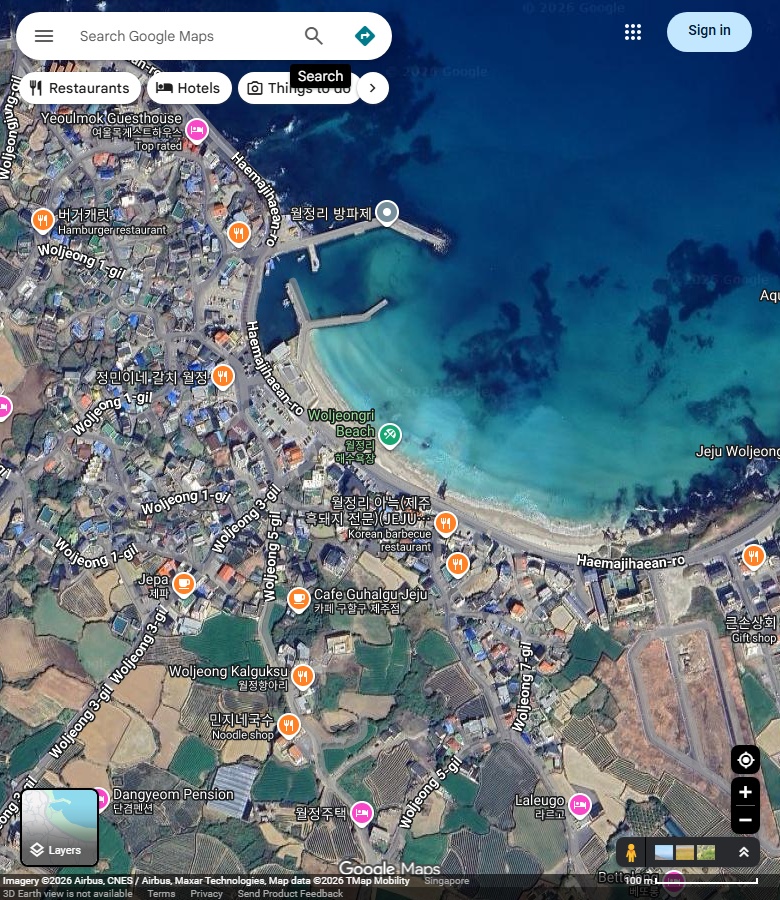Click the 큰손상회 Gift shop label

tap(751, 629)
